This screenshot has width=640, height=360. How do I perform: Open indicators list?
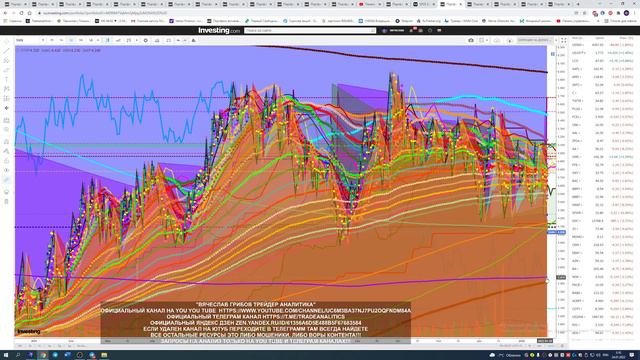coord(129,40)
